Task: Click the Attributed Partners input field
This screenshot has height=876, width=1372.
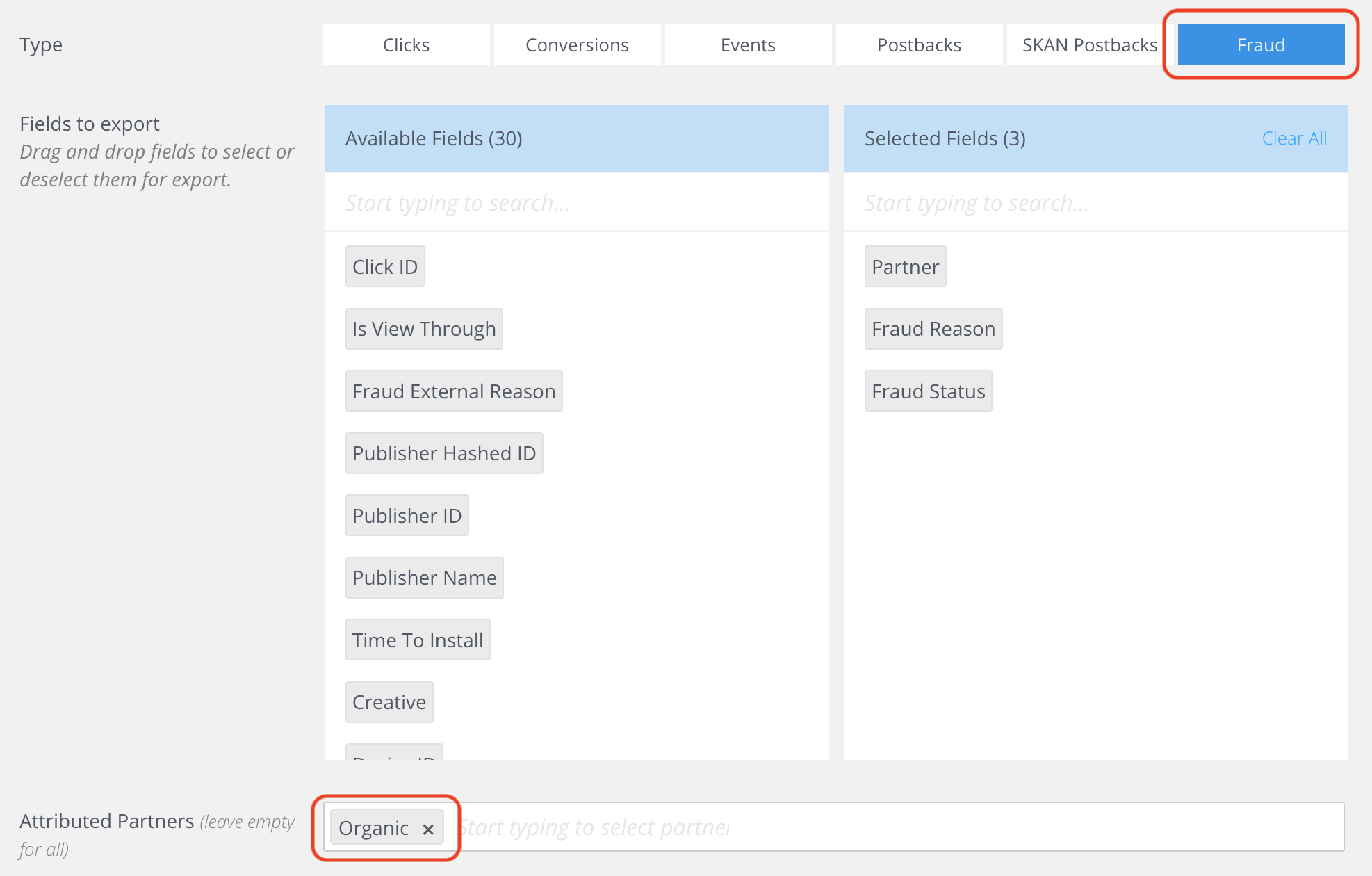Action: click(897, 827)
